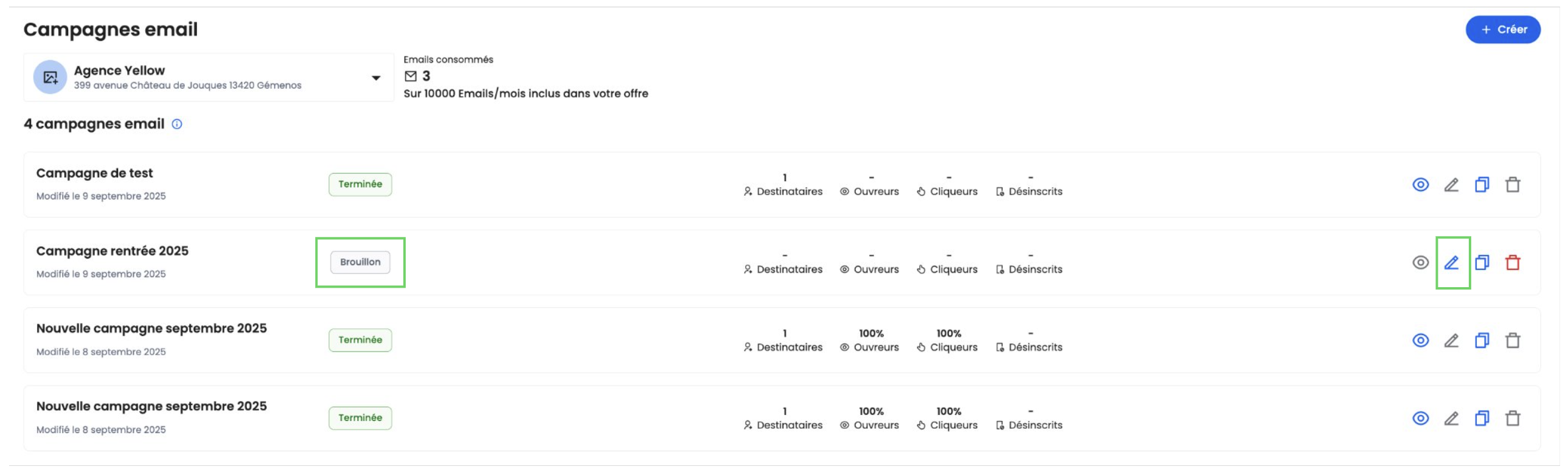
Task: Delete the last Nouvelle campagne septembre 2025
Action: 1513,418
